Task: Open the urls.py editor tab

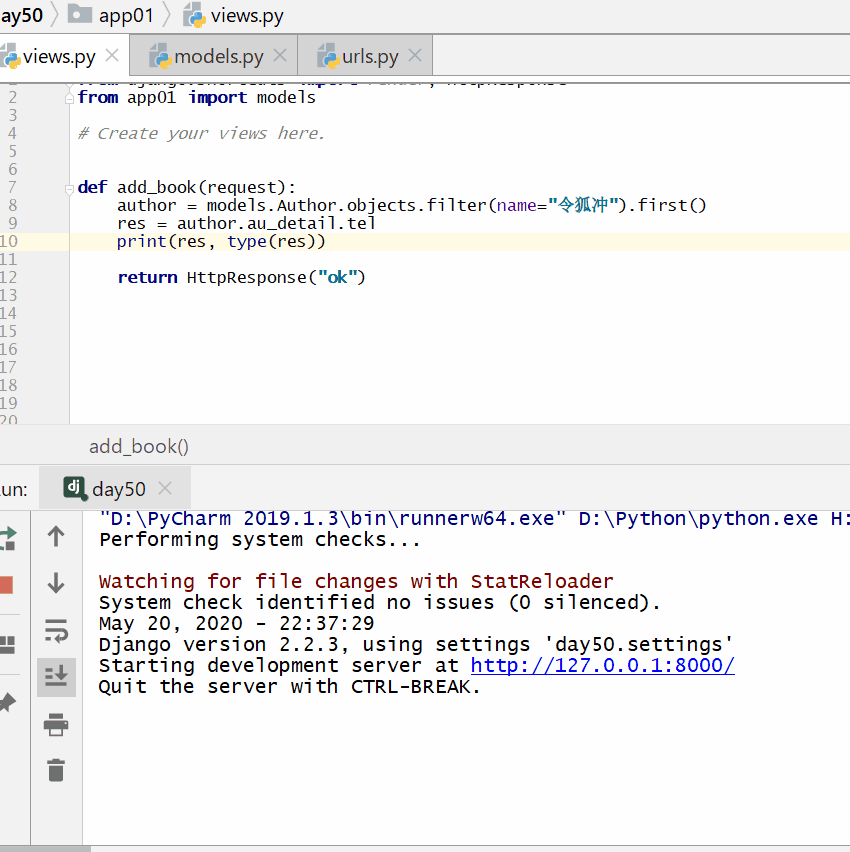Action: 360,57
